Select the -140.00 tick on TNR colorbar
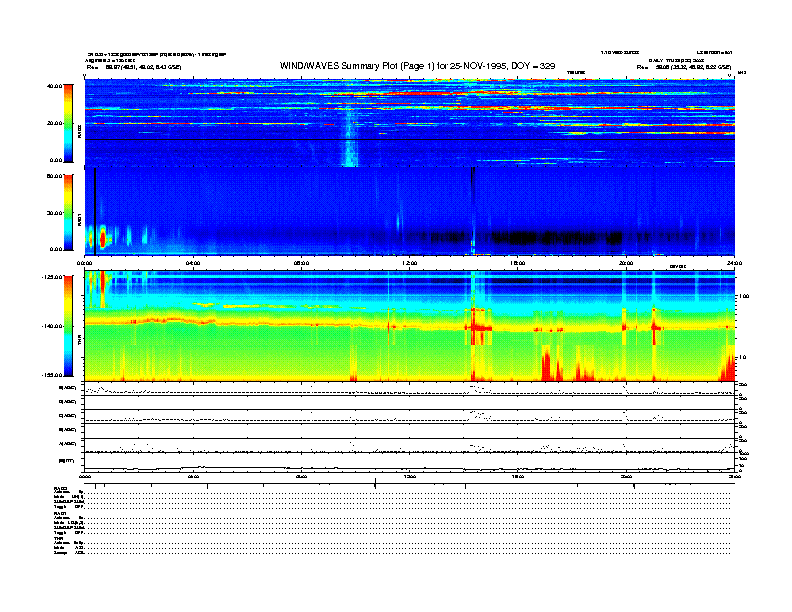Viewport: 792px width, 612px height. [52, 326]
